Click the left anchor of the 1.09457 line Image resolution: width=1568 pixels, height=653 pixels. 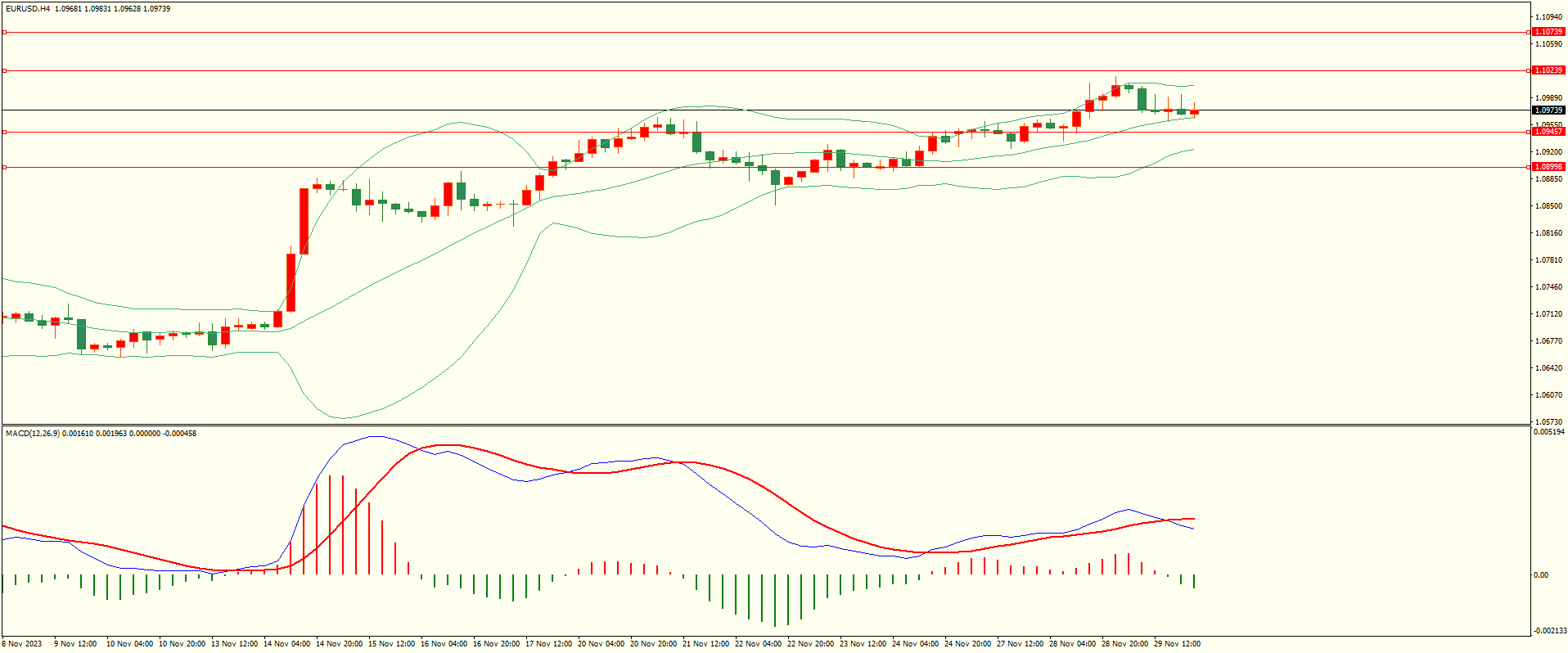[4, 132]
